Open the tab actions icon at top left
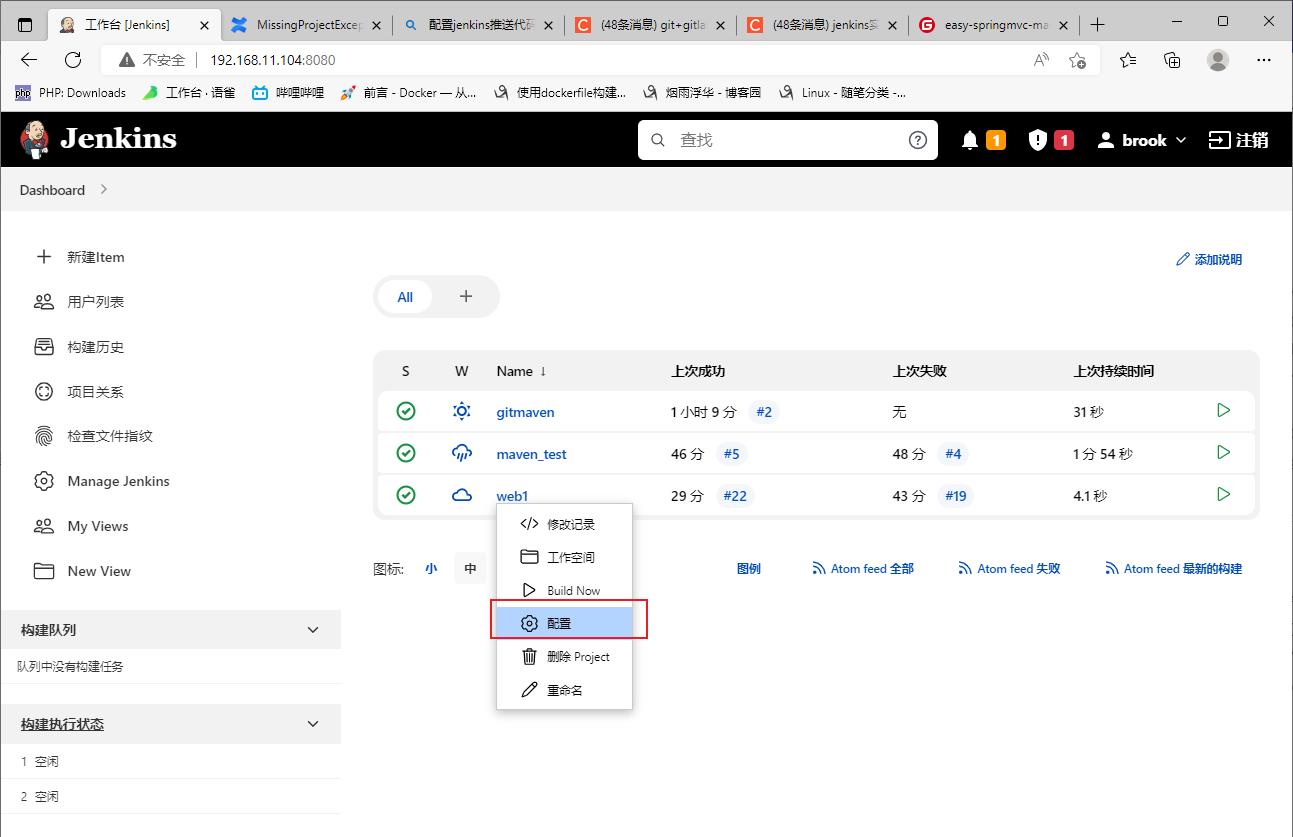 coord(25,24)
